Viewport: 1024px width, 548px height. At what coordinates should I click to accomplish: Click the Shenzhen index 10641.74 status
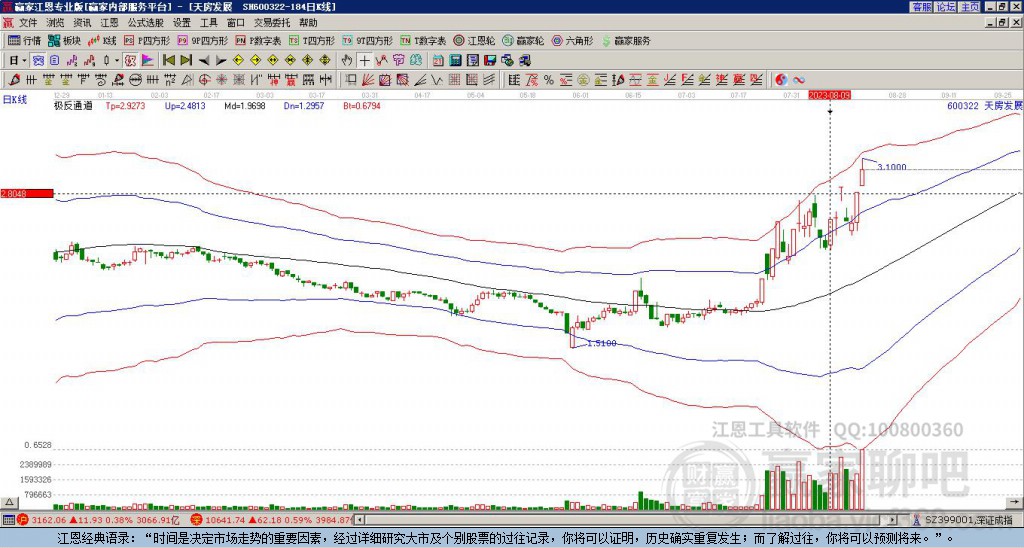point(273,520)
